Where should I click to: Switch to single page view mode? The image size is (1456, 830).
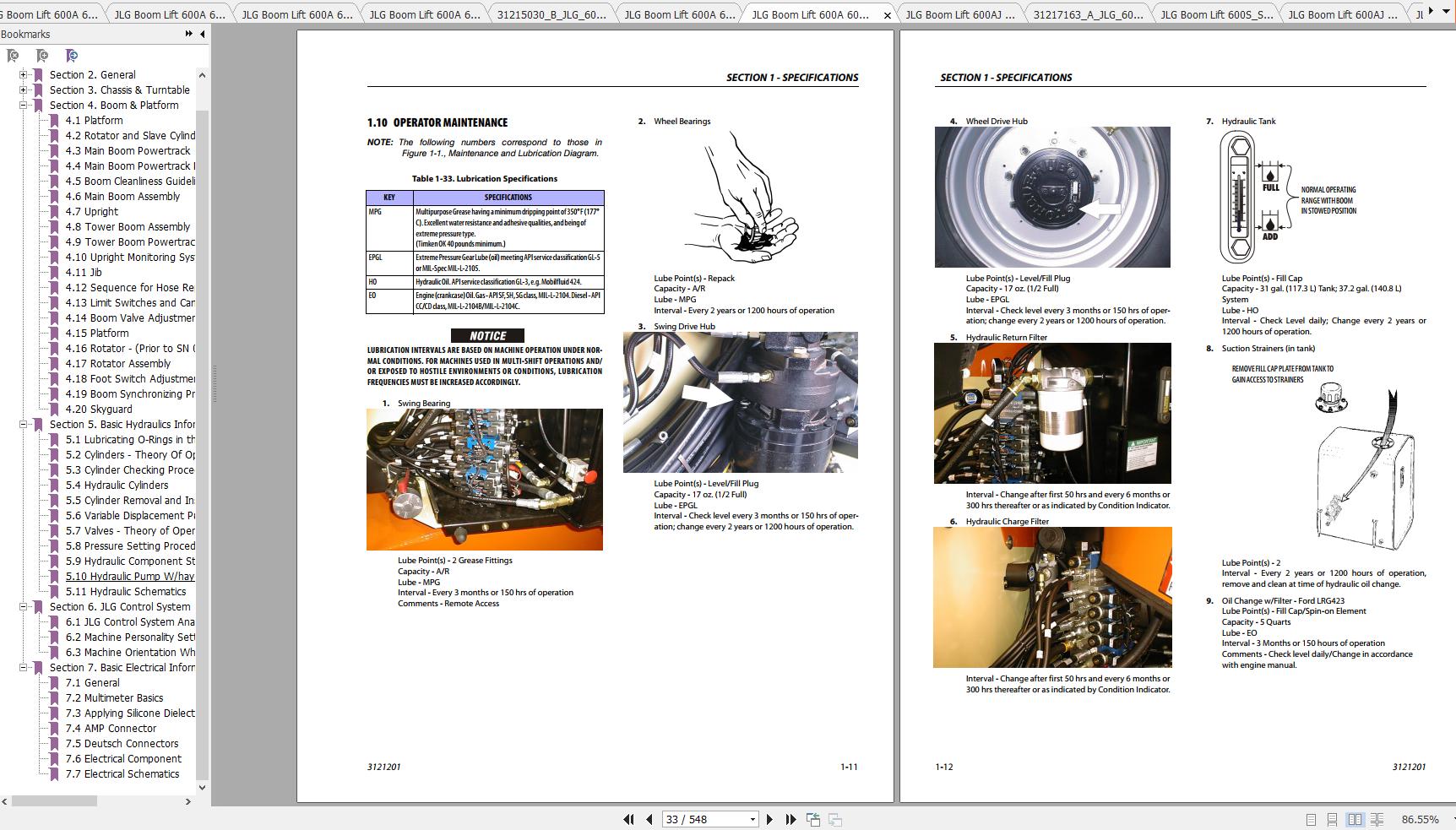pyautogui.click(x=1311, y=819)
